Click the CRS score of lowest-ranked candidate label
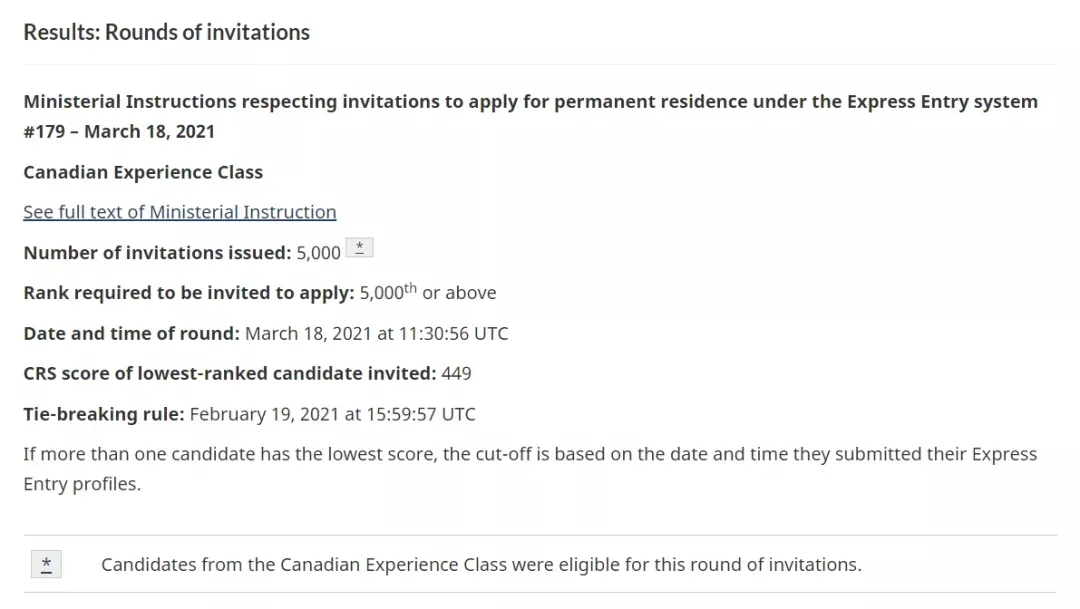Viewport: 1080px width, 609px height. [230, 373]
